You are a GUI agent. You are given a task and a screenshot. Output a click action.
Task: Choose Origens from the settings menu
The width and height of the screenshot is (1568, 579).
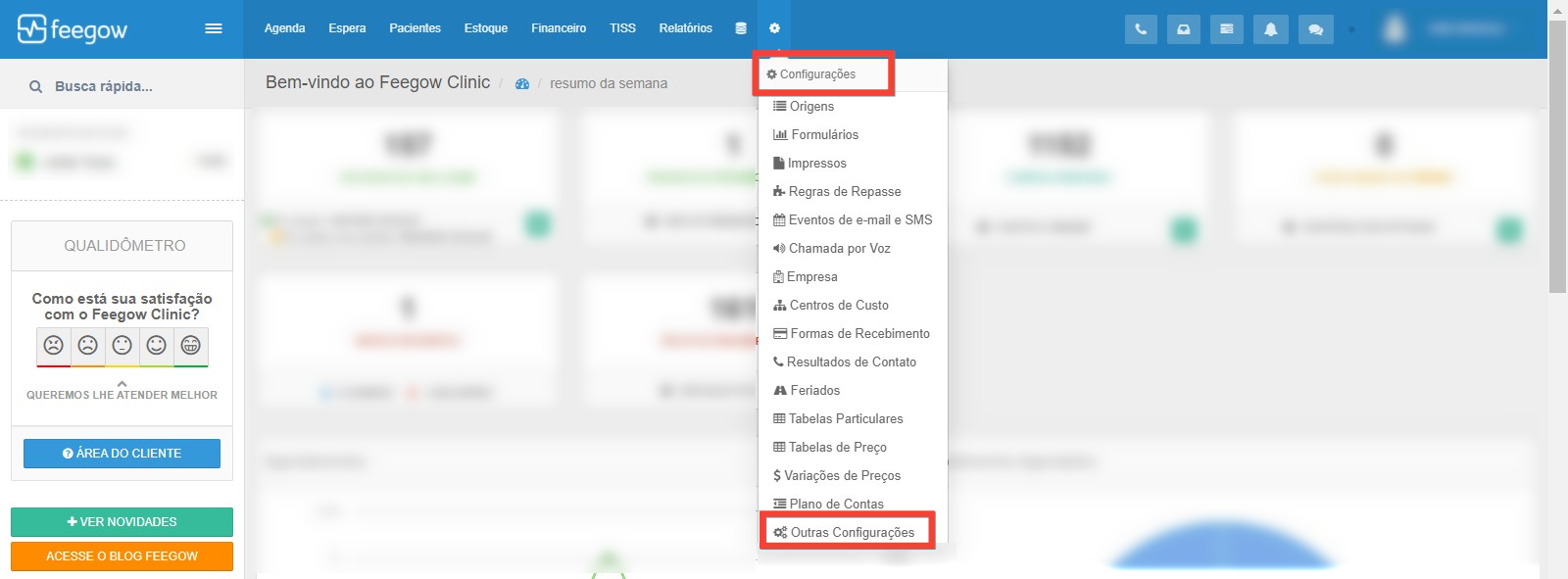pos(853,106)
